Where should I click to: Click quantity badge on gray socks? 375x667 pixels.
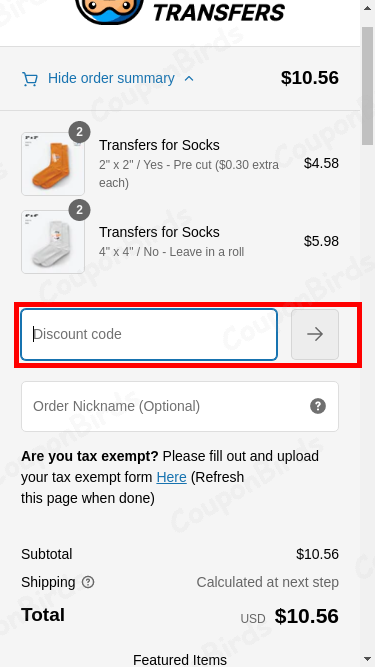pyautogui.click(x=80, y=211)
